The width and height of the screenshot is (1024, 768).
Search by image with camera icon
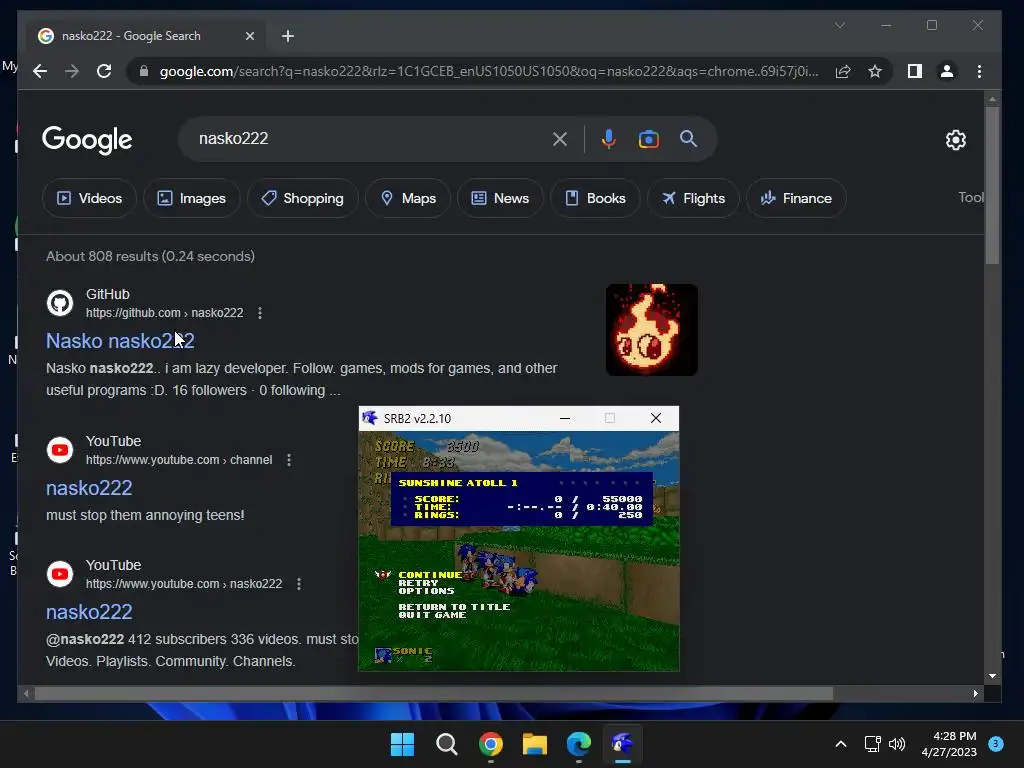point(648,138)
